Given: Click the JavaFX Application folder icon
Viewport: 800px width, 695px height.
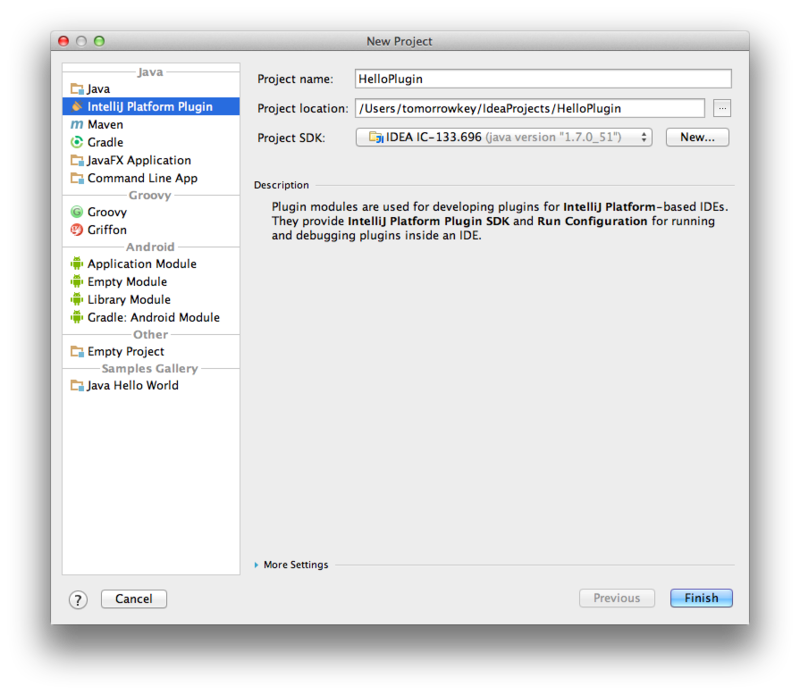Looking at the screenshot, I should pyautogui.click(x=77, y=160).
